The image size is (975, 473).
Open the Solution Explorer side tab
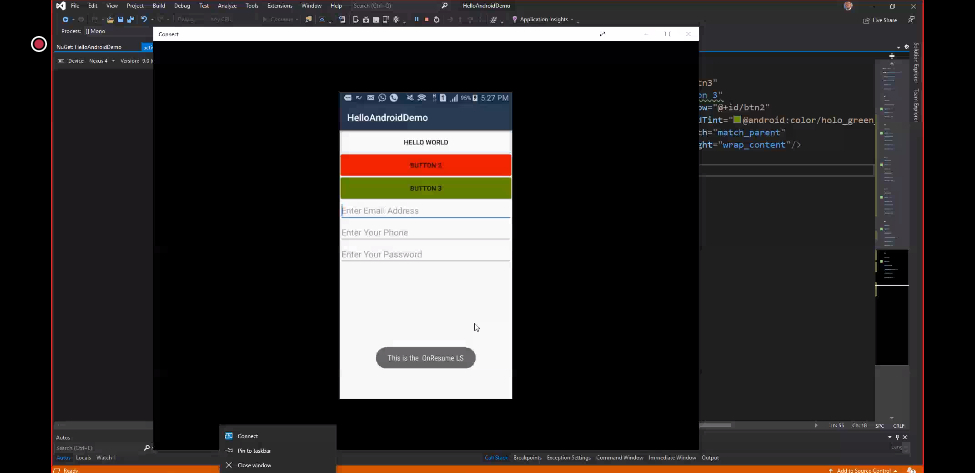916,62
